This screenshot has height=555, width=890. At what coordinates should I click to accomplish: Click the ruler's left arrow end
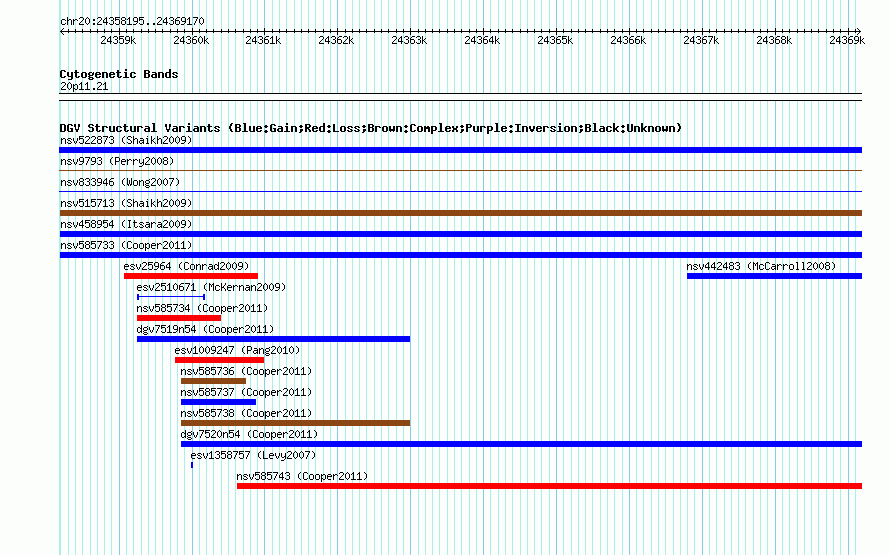coord(62,31)
